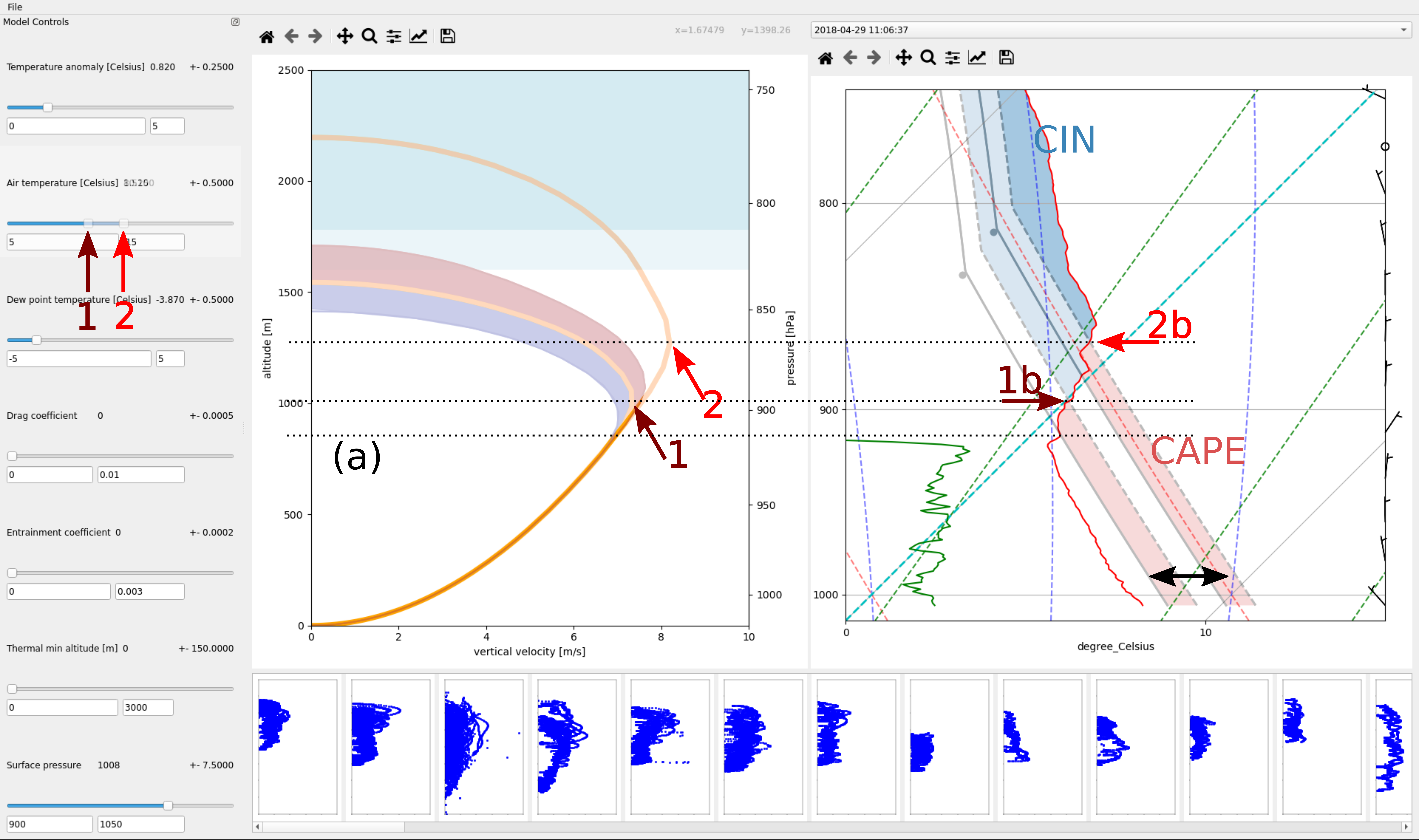The image size is (1419, 840).
Task: Click the Dew point temperature slider handle
Action: pyautogui.click(x=37, y=340)
